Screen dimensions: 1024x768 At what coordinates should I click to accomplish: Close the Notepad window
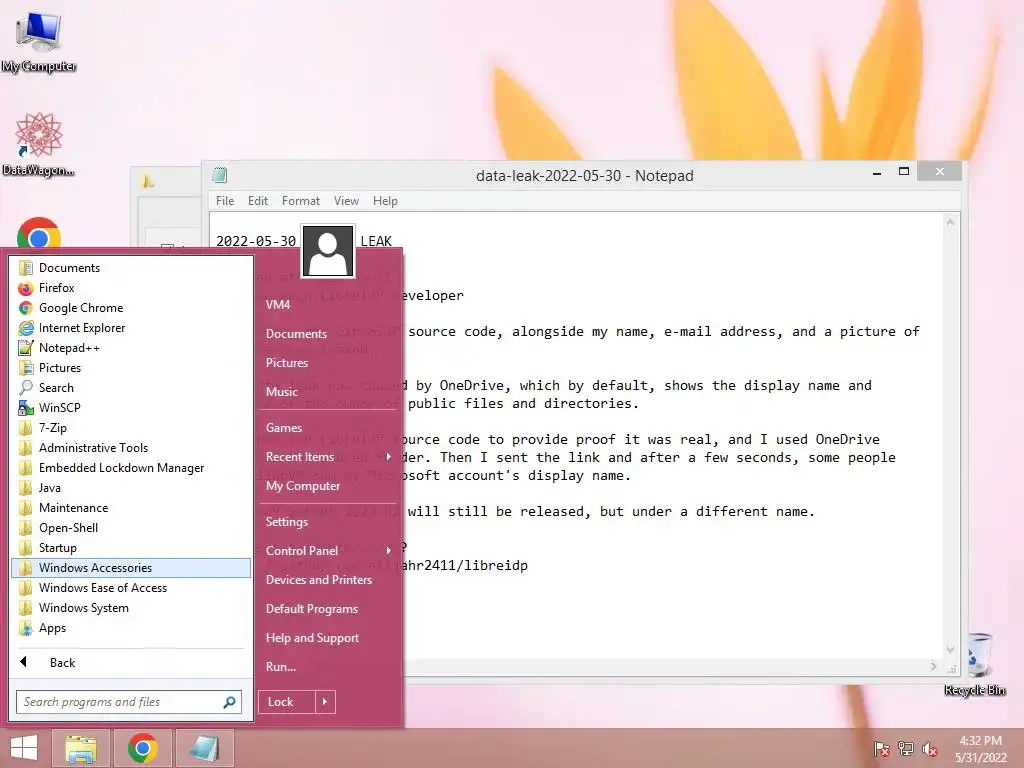pos(940,171)
